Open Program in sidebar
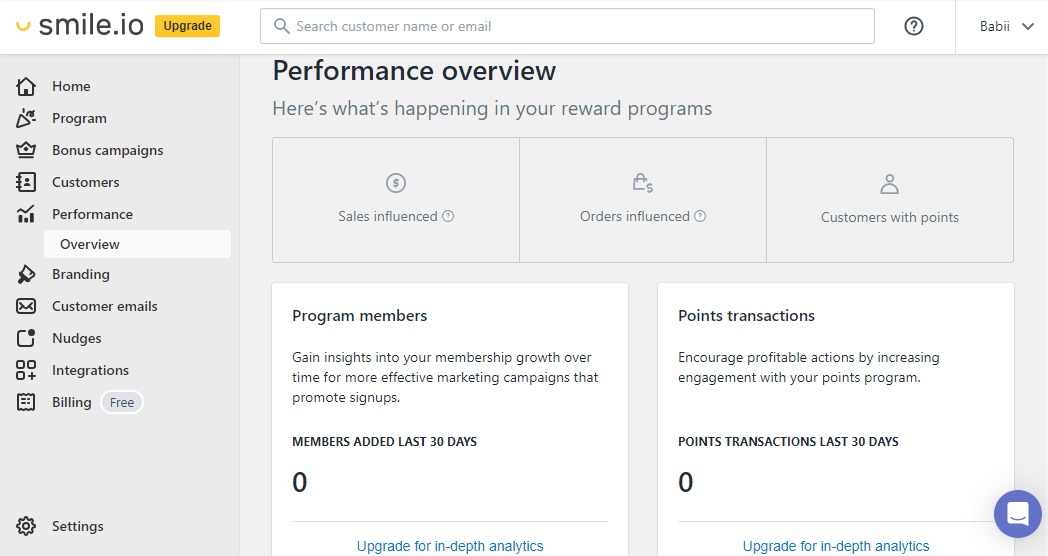1048x556 pixels. [x=79, y=118]
